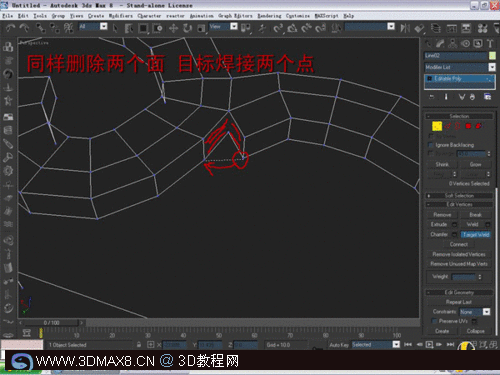Click the Break button
This screenshot has height=375, width=500.
tap(475, 215)
